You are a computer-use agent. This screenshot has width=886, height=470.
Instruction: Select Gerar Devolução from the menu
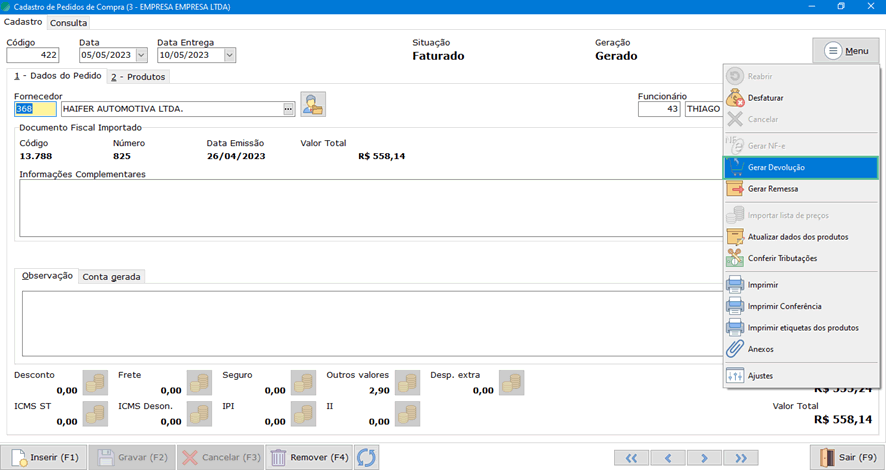[799, 167]
